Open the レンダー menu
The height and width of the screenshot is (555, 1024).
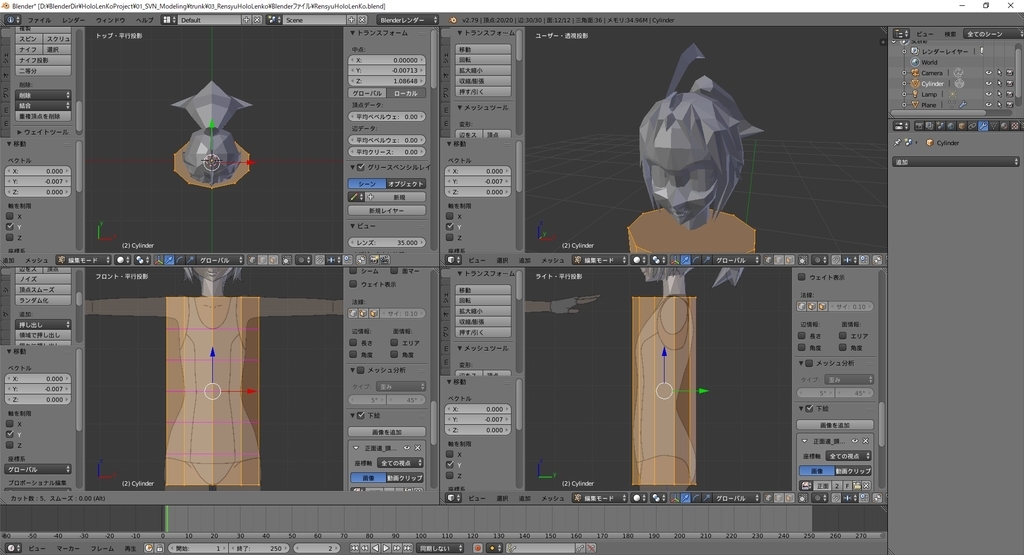coord(73,20)
